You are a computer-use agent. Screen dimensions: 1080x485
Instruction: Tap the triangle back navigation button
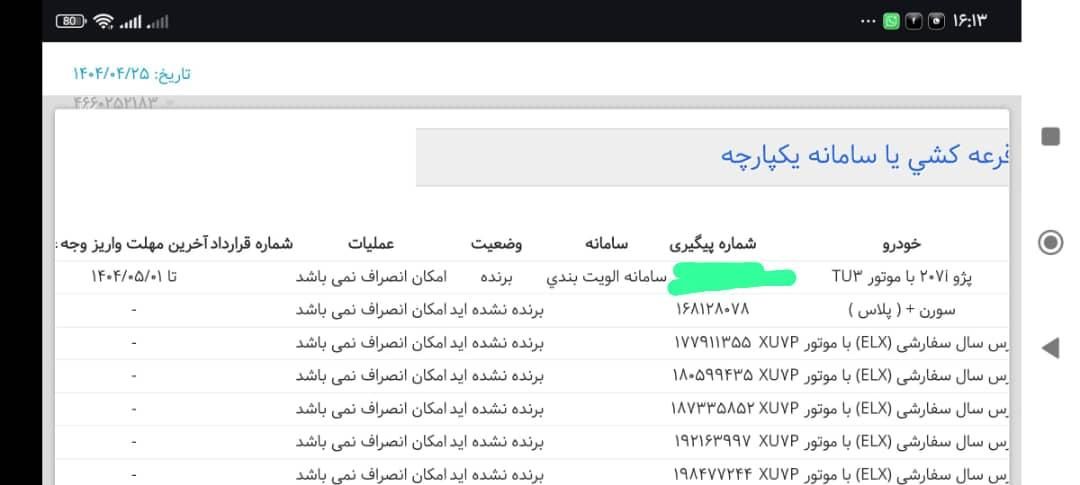click(1050, 348)
